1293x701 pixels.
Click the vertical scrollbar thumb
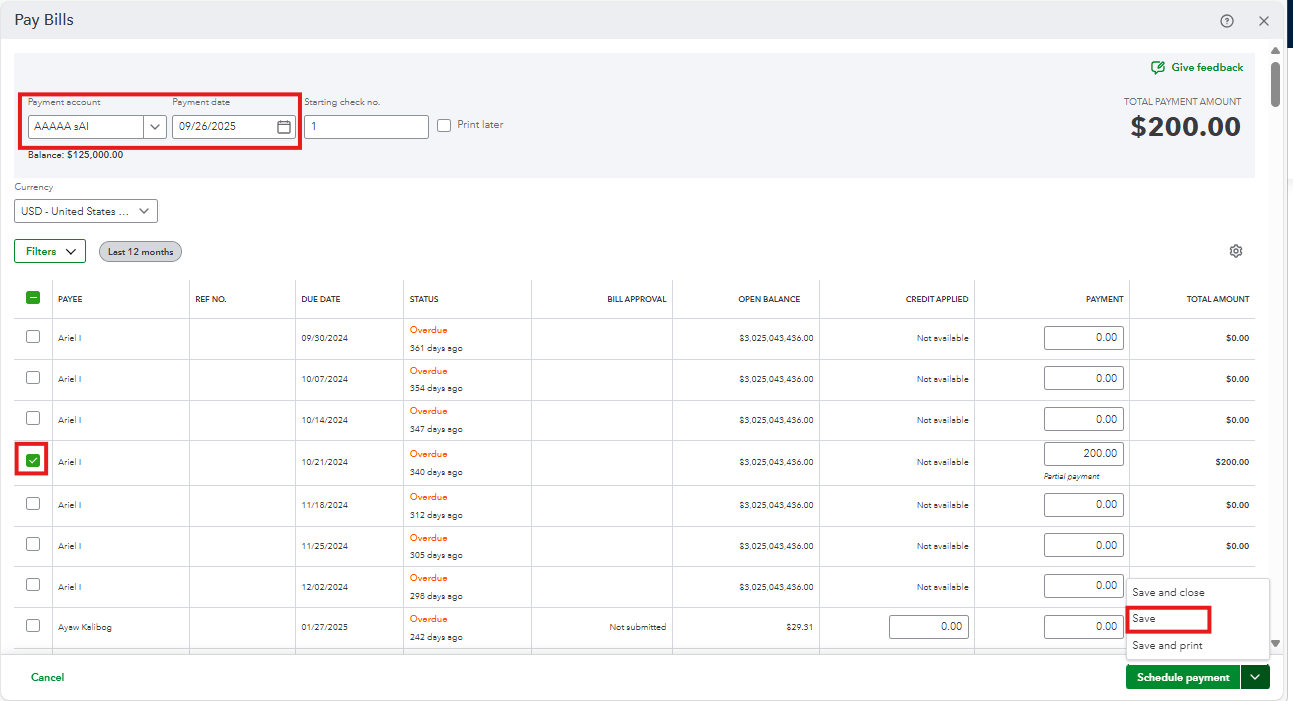coord(1275,83)
